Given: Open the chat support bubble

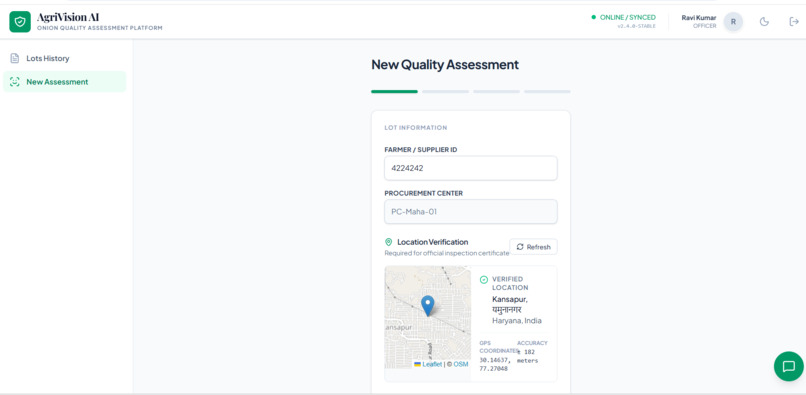Looking at the screenshot, I should coord(789,366).
